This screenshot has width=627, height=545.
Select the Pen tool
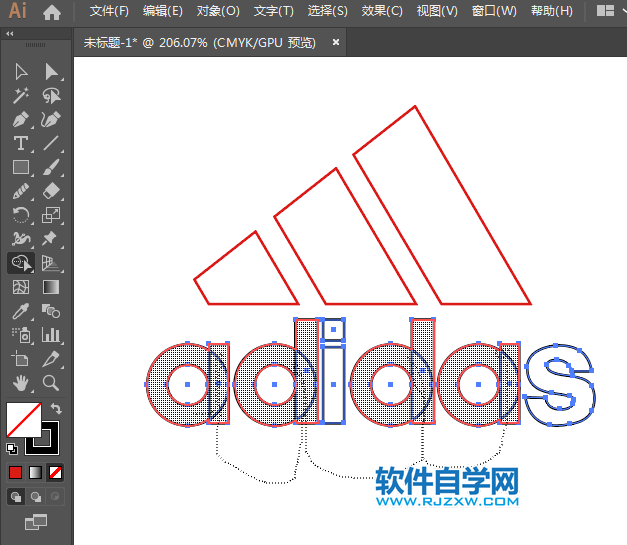tap(21, 119)
